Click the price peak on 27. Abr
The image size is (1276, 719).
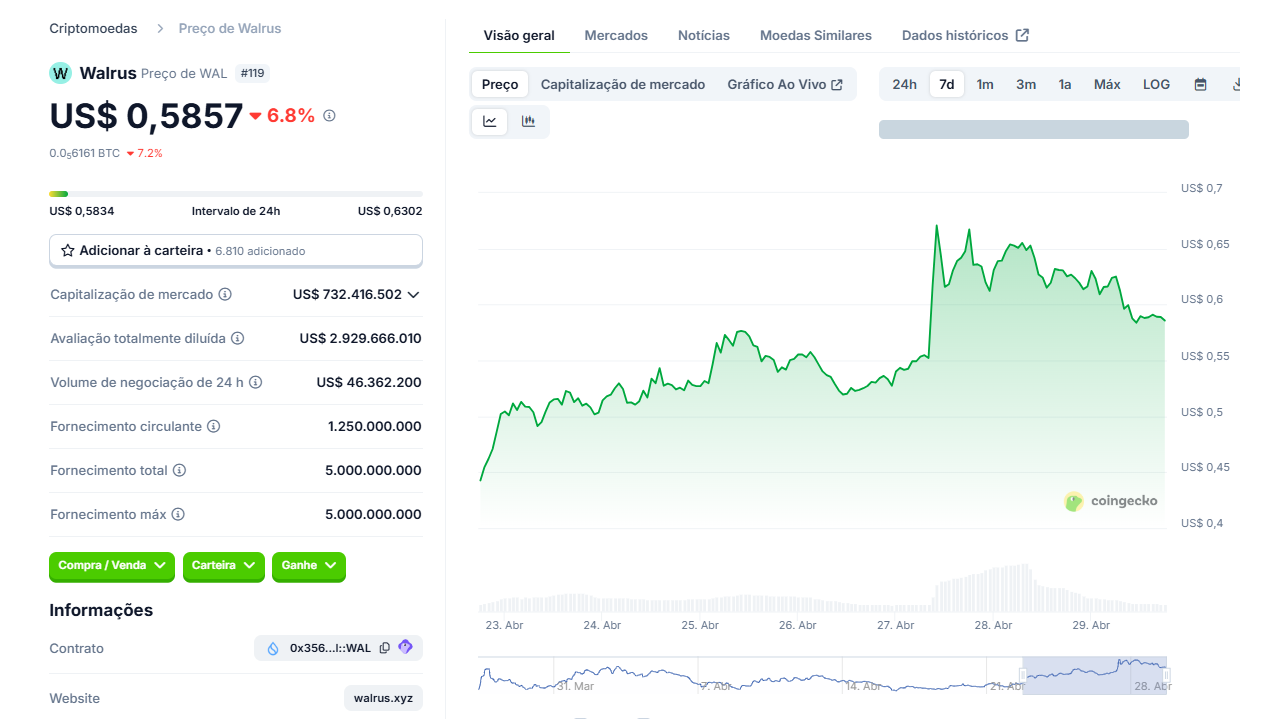(937, 226)
